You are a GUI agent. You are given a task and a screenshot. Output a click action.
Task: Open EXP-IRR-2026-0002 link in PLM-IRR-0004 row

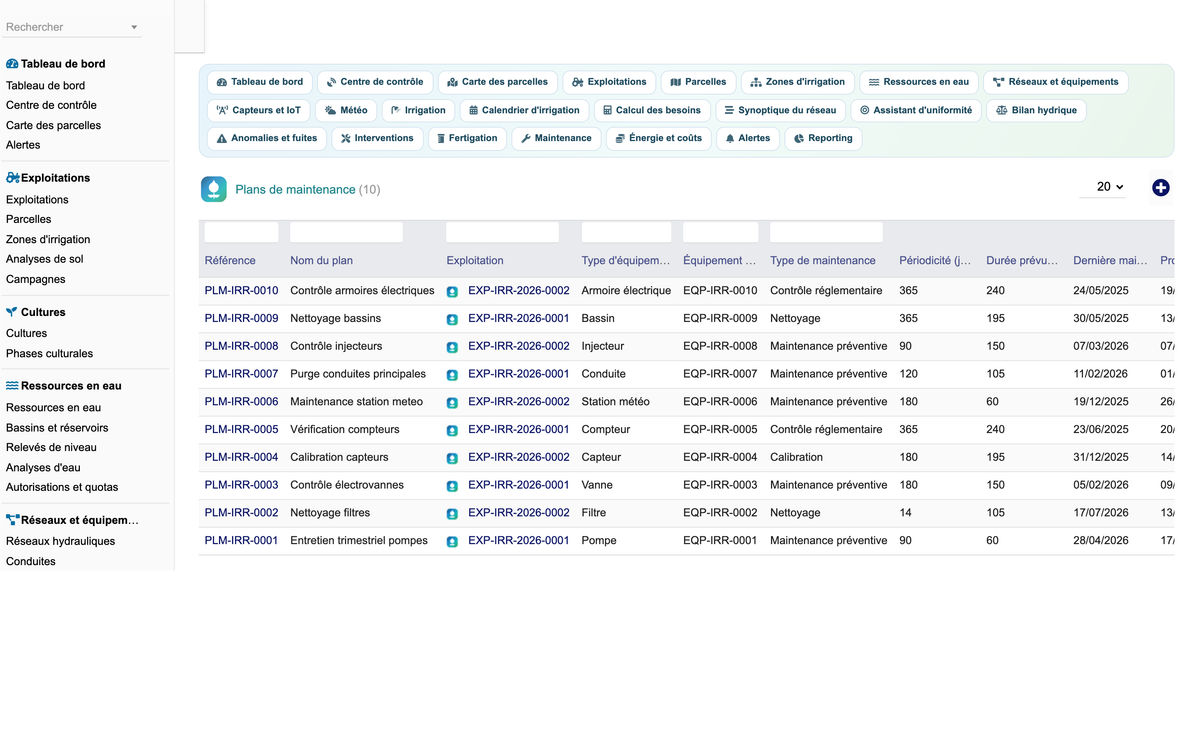pyautogui.click(x=518, y=457)
